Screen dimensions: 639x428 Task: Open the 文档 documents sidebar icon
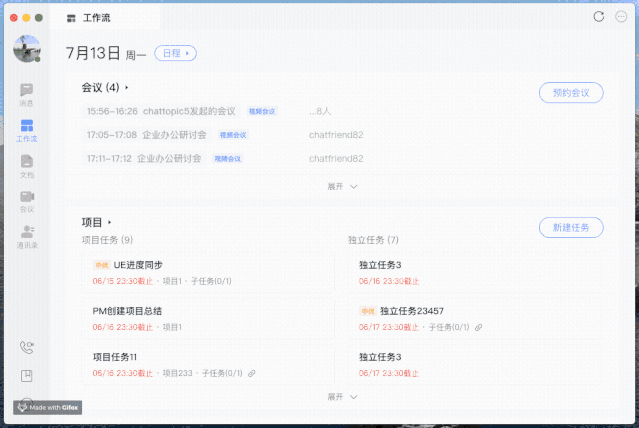click(27, 163)
